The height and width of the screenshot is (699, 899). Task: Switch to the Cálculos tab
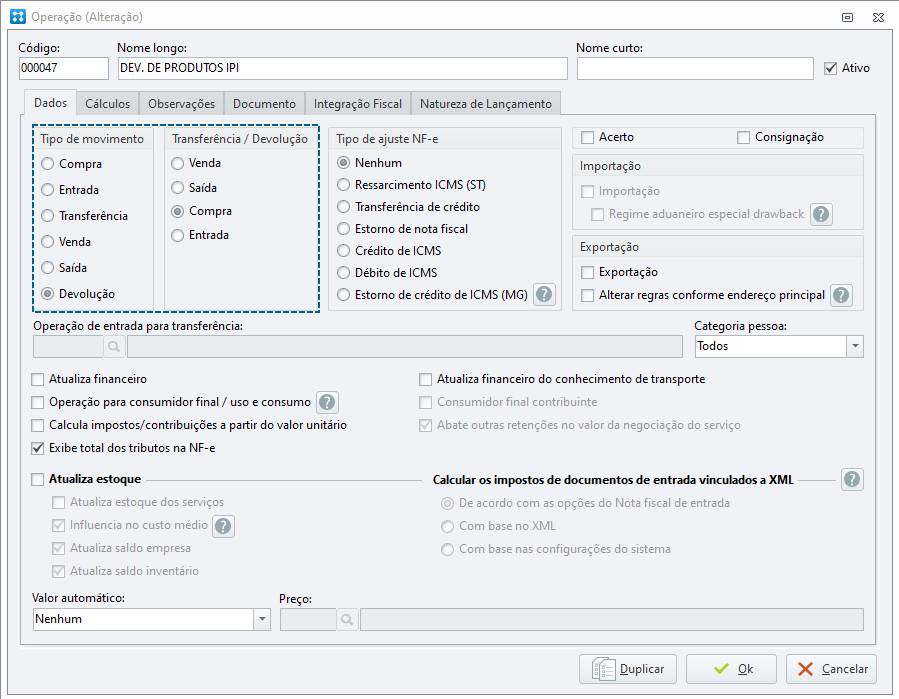click(107, 104)
